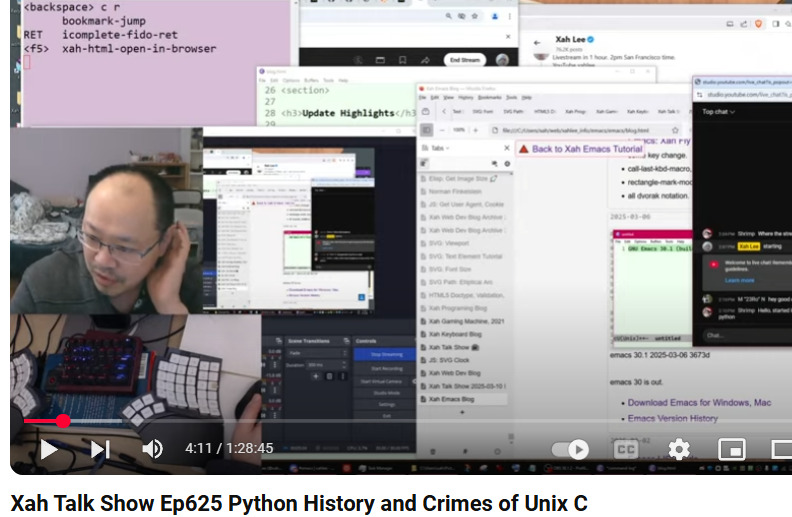Click Stop Streaming in OBS controls
Screen dimensions: 792x517
coord(386,354)
